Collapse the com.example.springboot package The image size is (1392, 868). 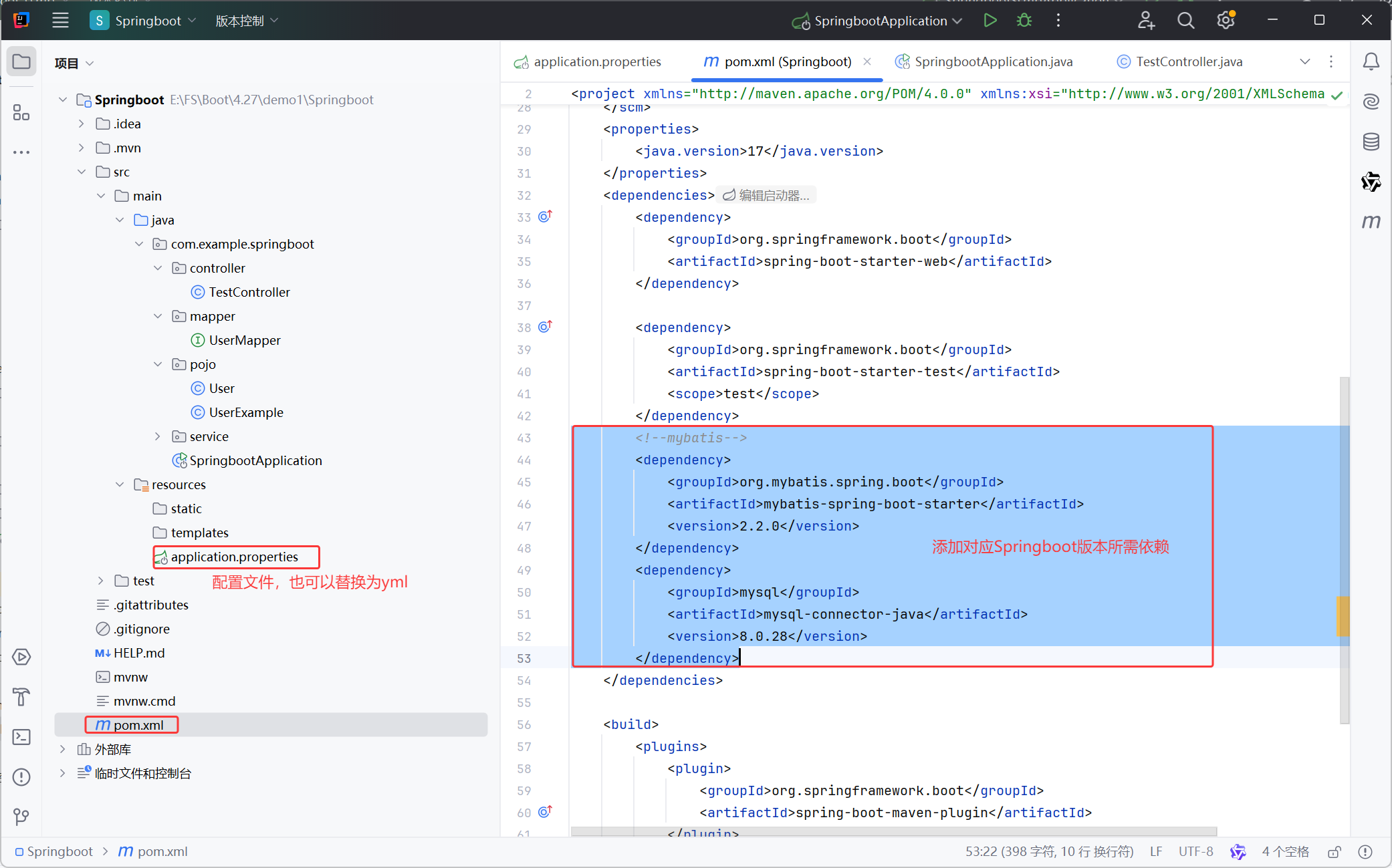139,244
